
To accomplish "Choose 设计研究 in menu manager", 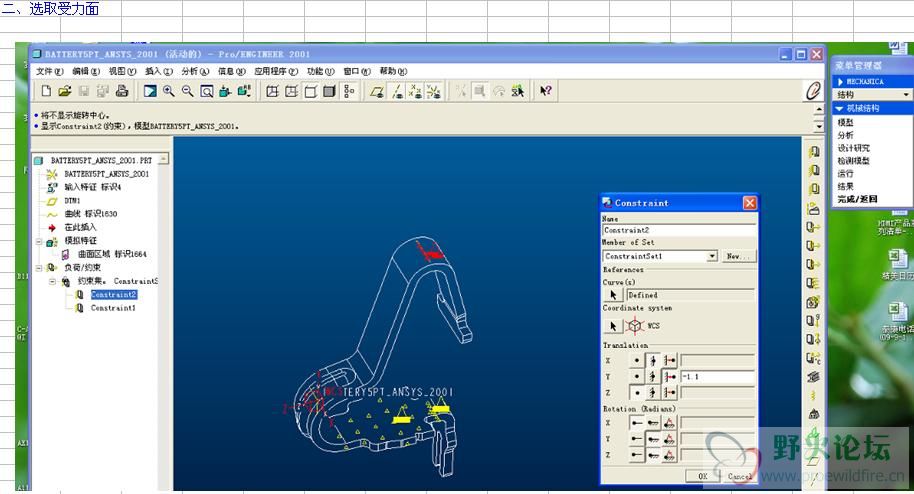I will pos(853,148).
